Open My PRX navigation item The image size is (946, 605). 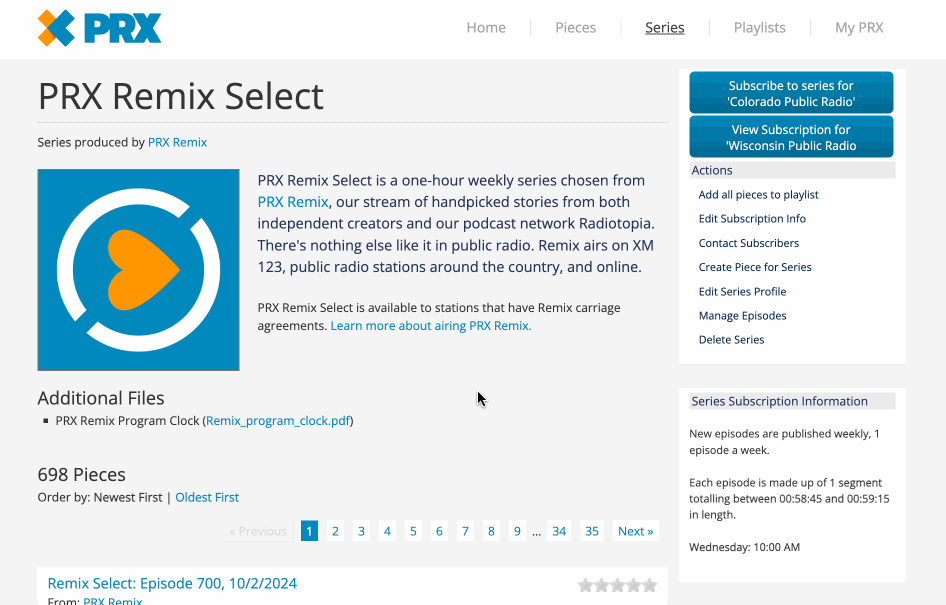tap(859, 28)
